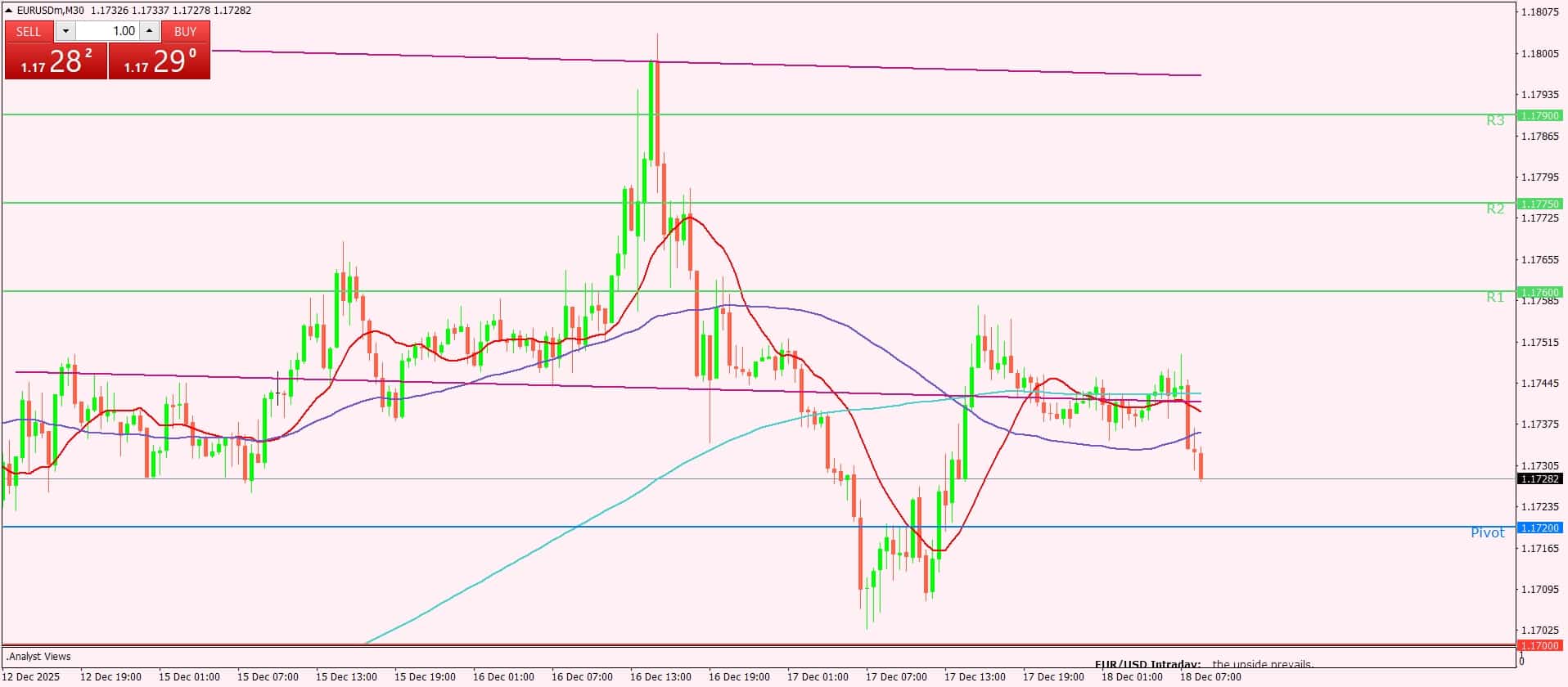Click the sell price tile 1.17 28

coord(56,61)
